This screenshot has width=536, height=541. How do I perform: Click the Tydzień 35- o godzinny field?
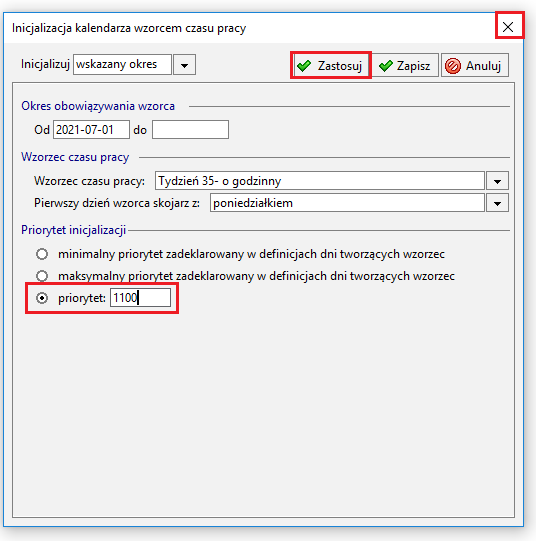click(x=320, y=181)
